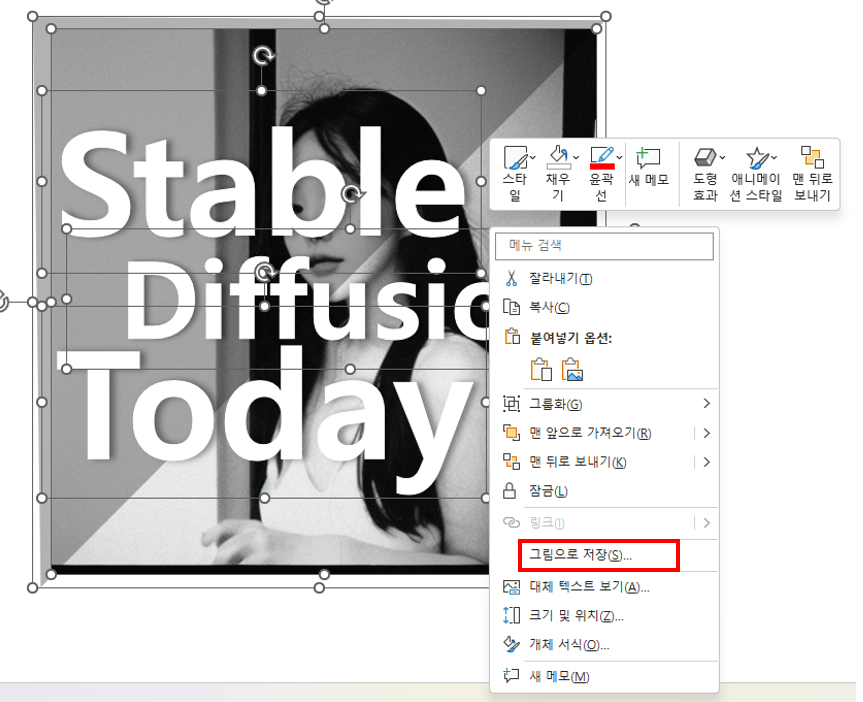This screenshot has height=702, width=863.
Task: Click the comment icon beside 새 메모(M)
Action: click(x=511, y=675)
